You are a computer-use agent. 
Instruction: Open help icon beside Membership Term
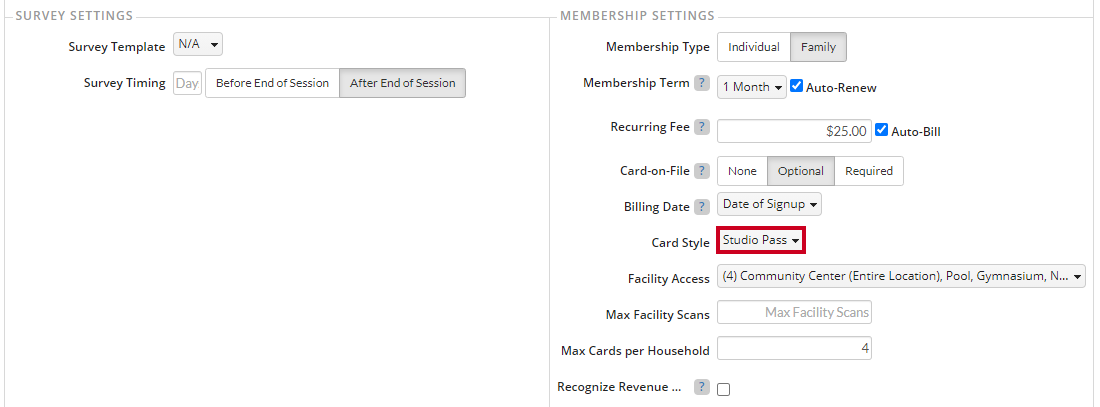(702, 84)
